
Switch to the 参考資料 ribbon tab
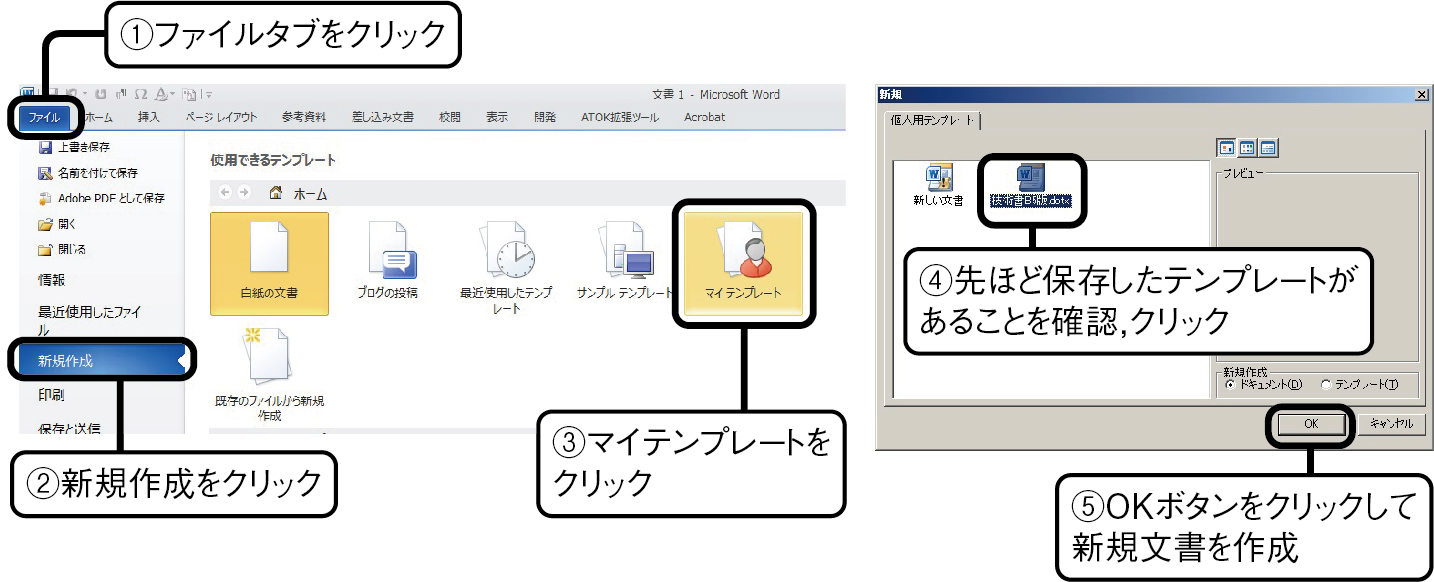[x=304, y=118]
